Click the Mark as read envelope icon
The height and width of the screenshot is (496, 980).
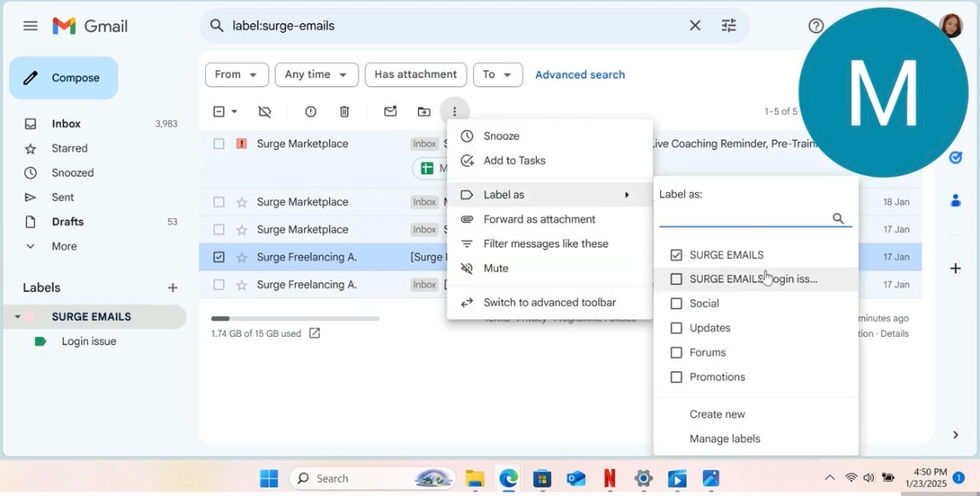(x=391, y=112)
